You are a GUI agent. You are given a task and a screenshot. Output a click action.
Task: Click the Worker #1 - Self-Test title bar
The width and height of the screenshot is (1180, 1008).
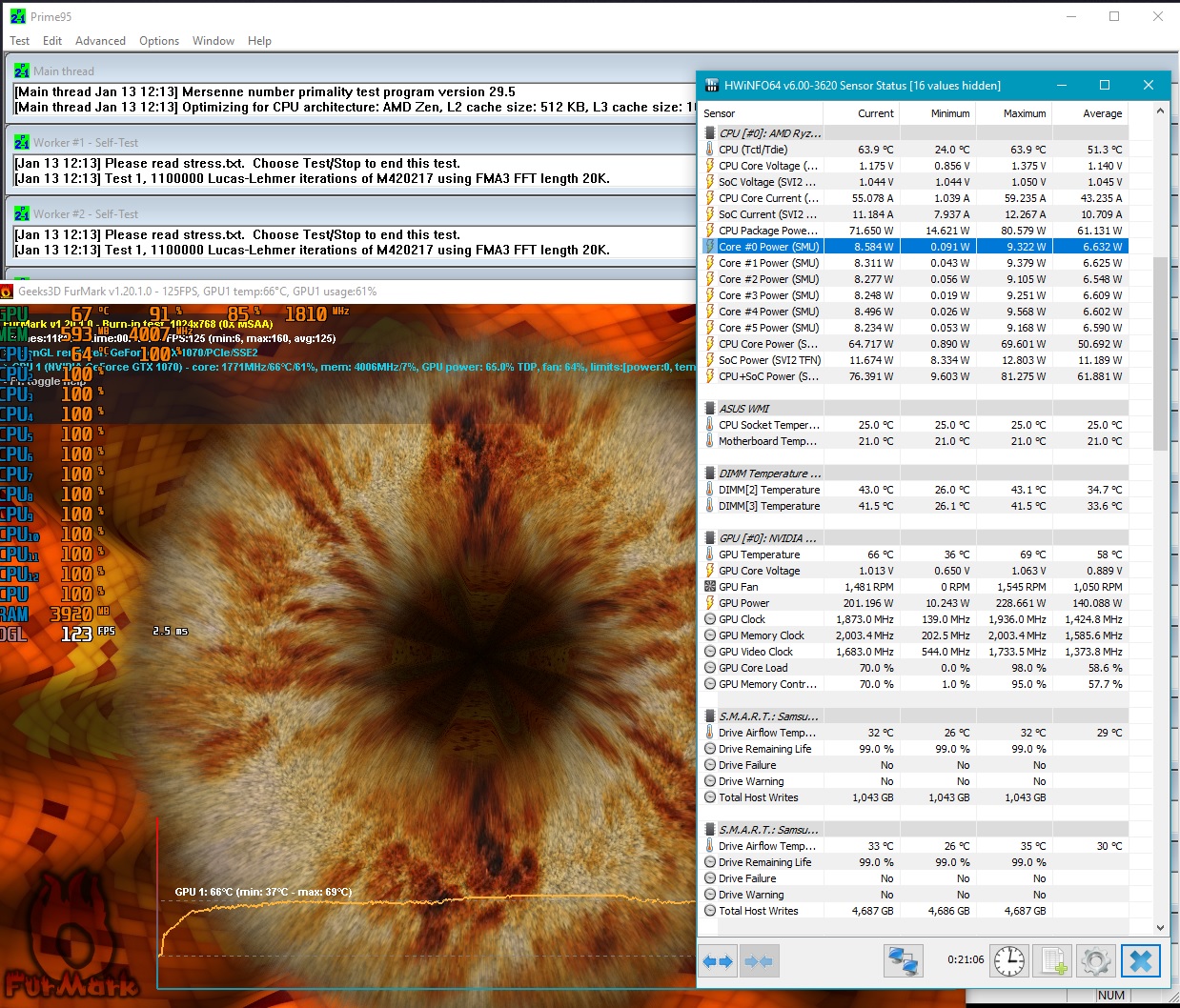click(x=351, y=142)
